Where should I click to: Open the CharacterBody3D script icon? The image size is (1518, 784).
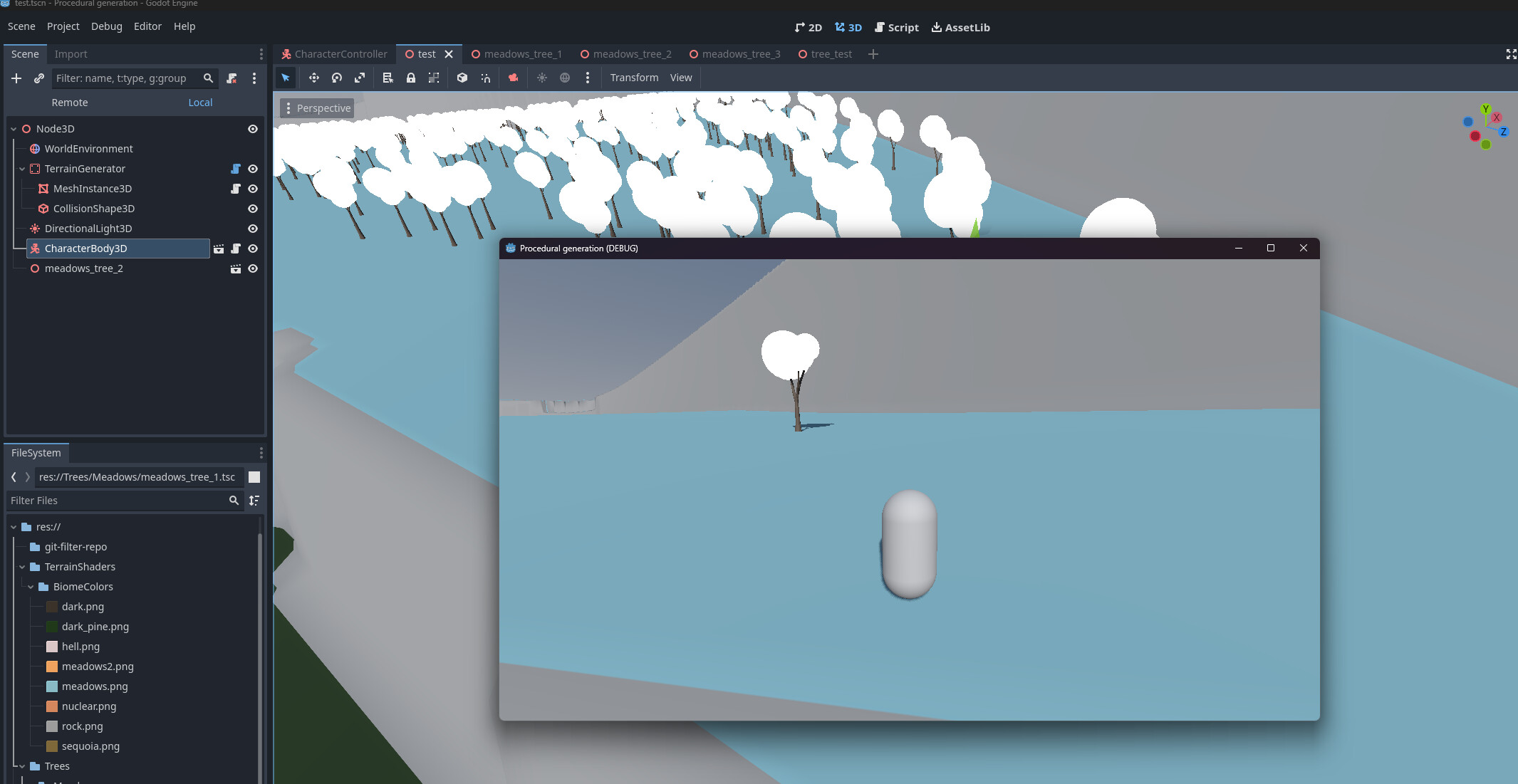[236, 249]
